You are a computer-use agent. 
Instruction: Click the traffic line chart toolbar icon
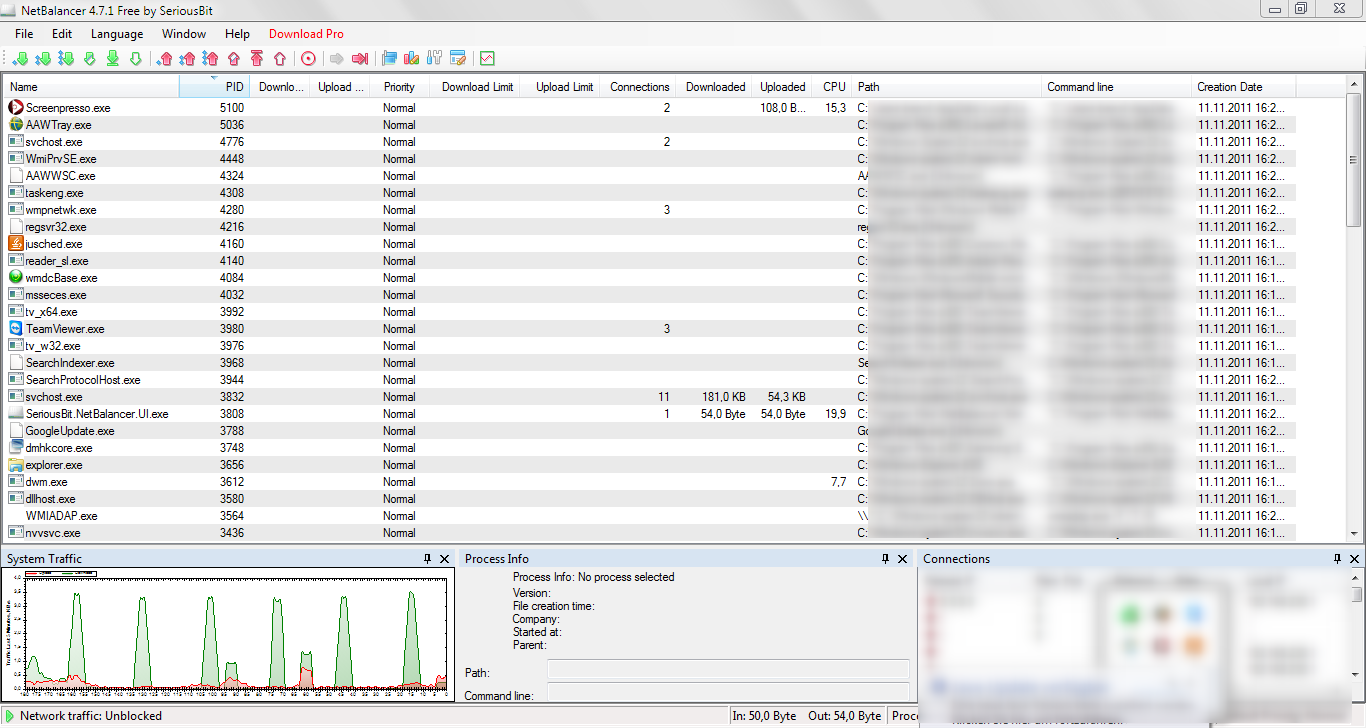[487, 59]
